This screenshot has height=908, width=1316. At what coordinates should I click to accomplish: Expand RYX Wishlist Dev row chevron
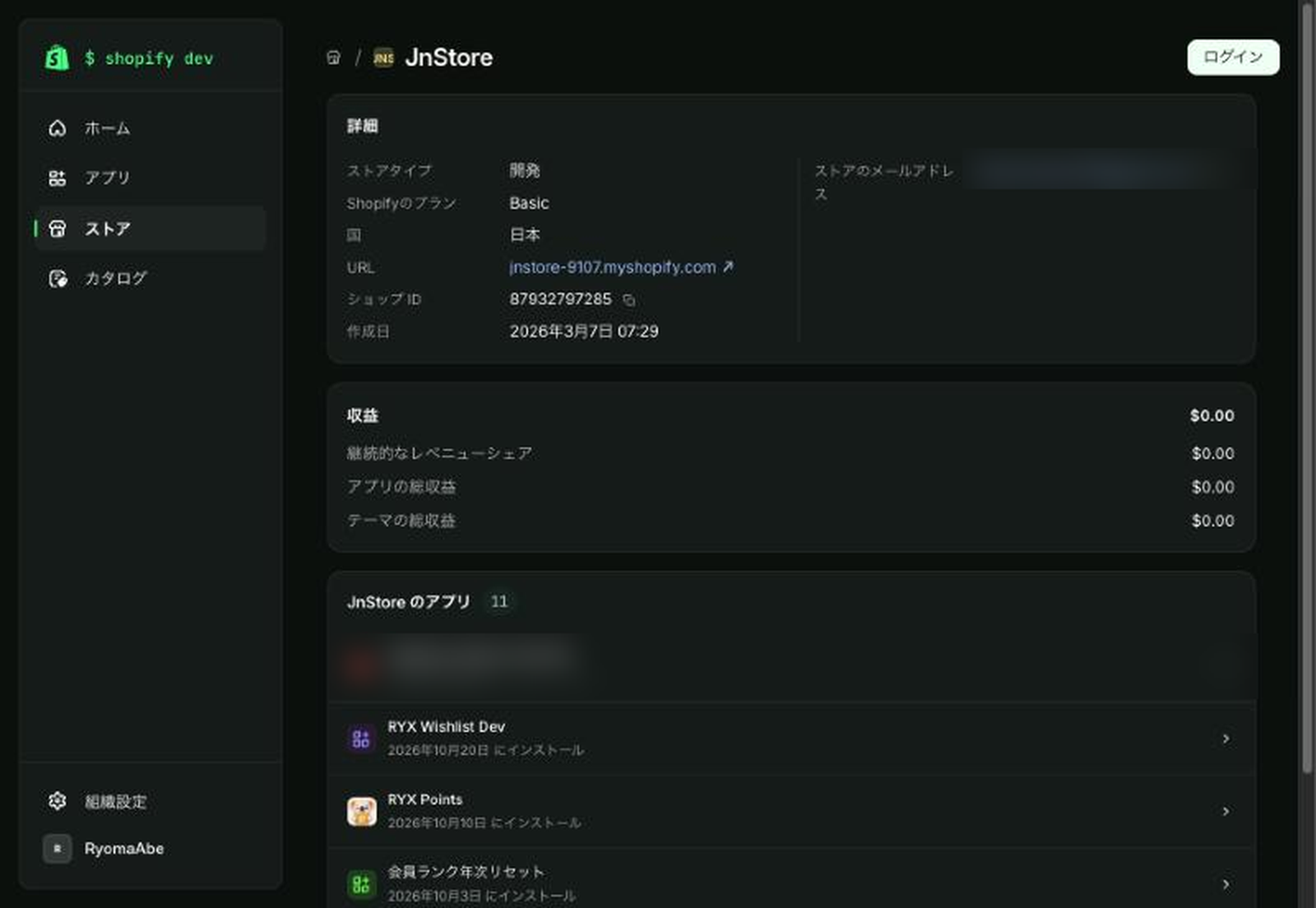(x=1226, y=739)
